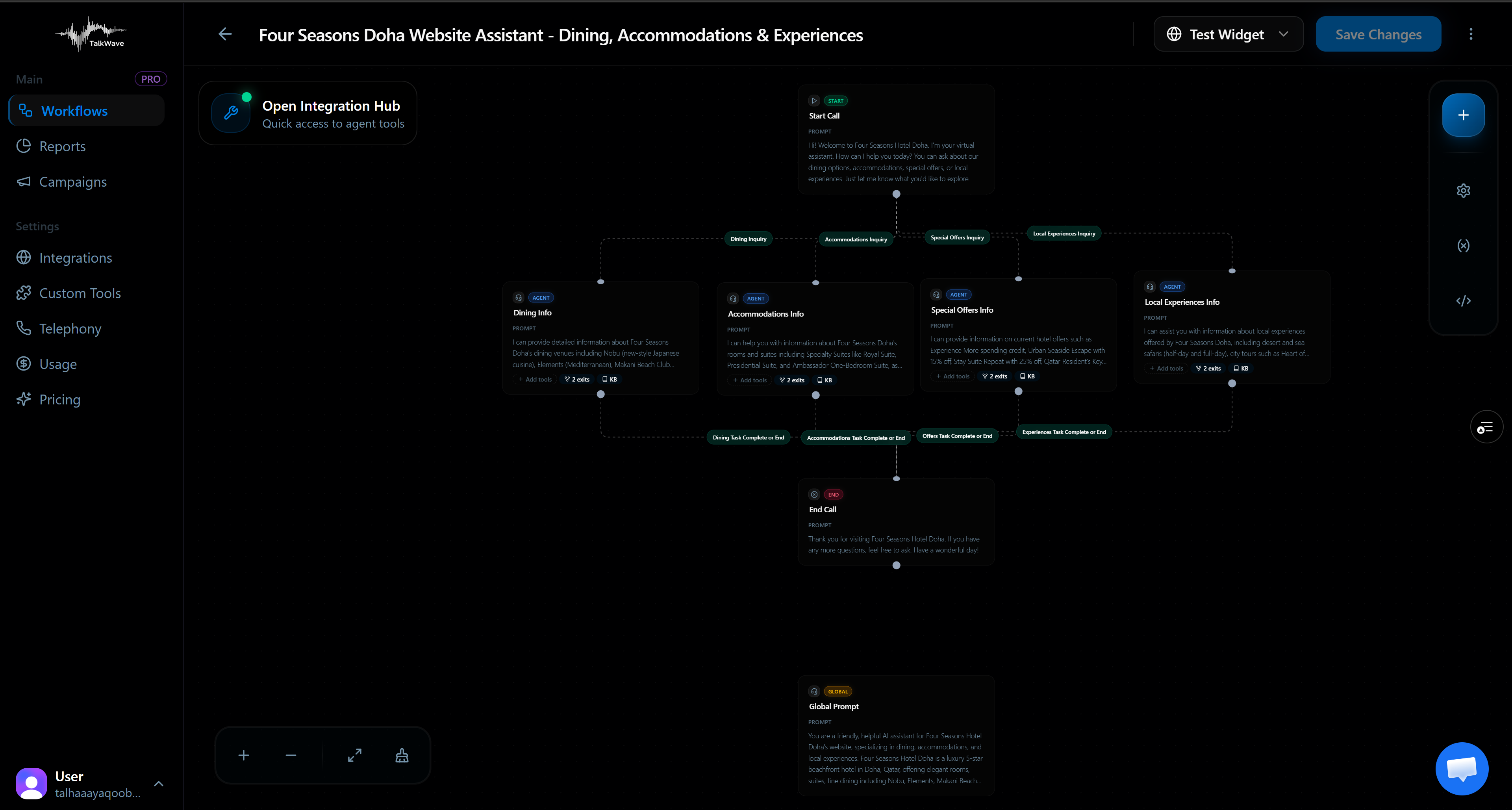Open Reports in the sidebar
The height and width of the screenshot is (810, 1512).
click(62, 146)
